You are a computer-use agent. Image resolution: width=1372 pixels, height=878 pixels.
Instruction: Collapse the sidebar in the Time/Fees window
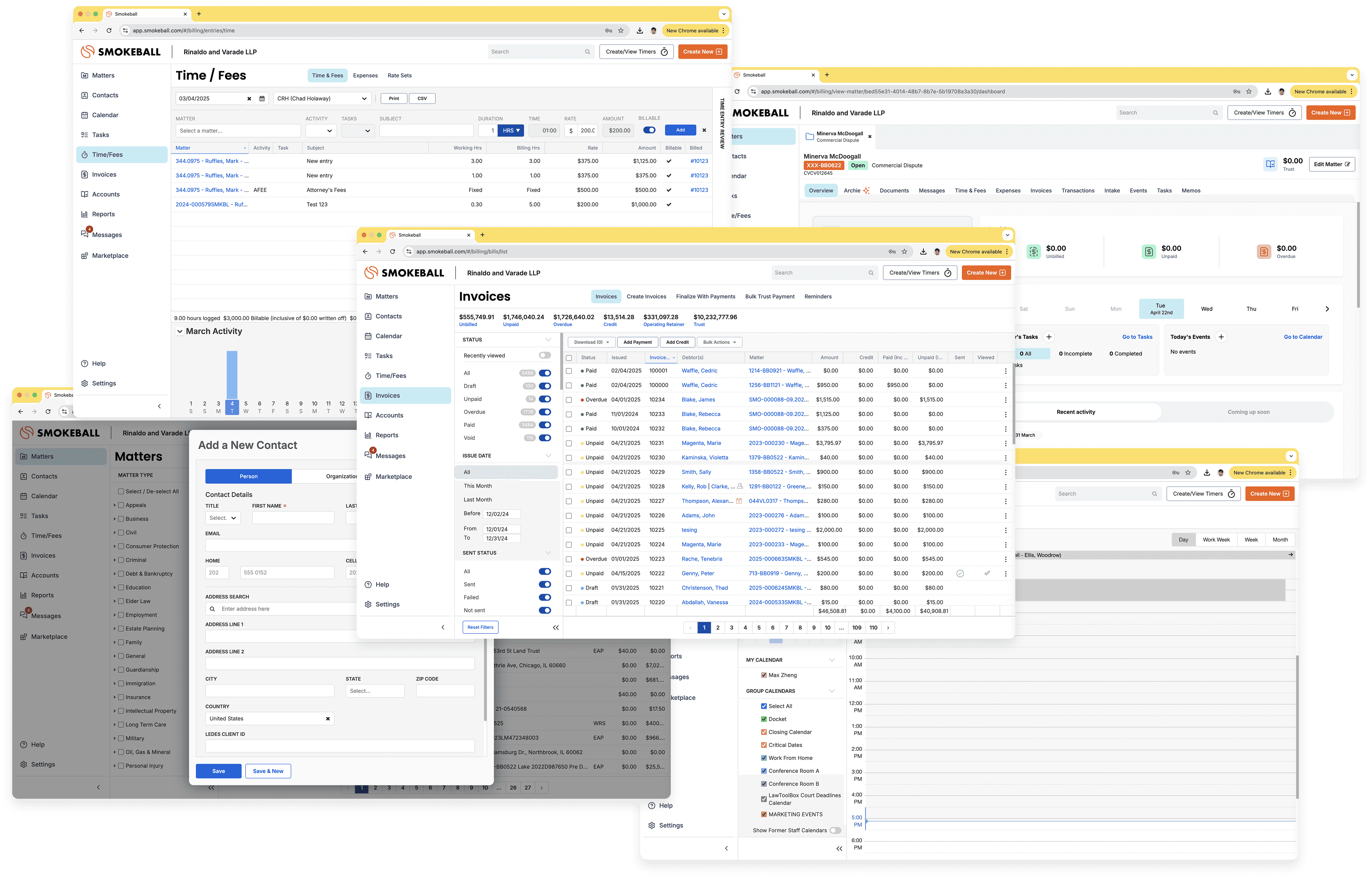click(160, 407)
